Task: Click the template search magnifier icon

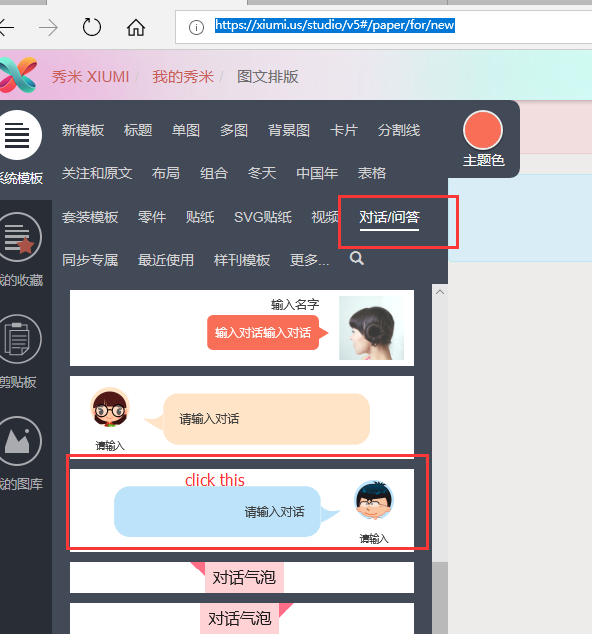Action: point(357,258)
